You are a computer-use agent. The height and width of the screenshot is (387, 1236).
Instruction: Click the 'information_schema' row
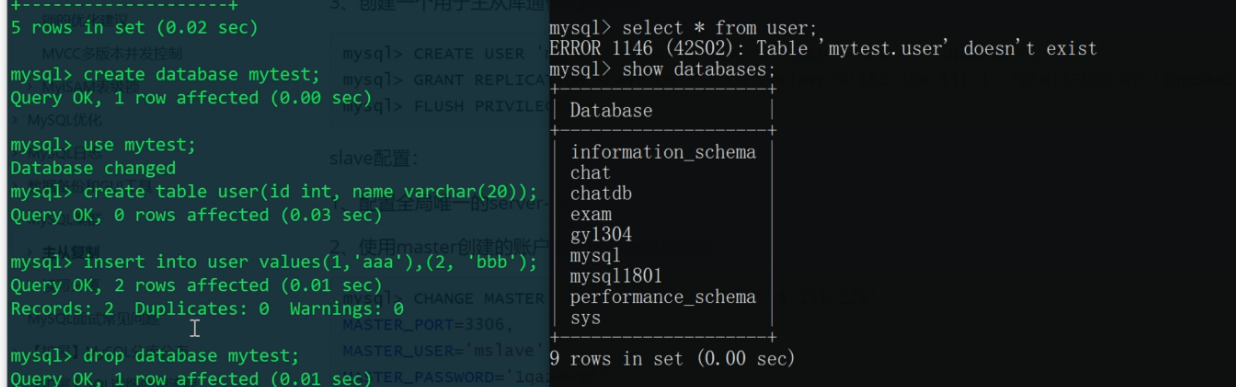(x=663, y=152)
